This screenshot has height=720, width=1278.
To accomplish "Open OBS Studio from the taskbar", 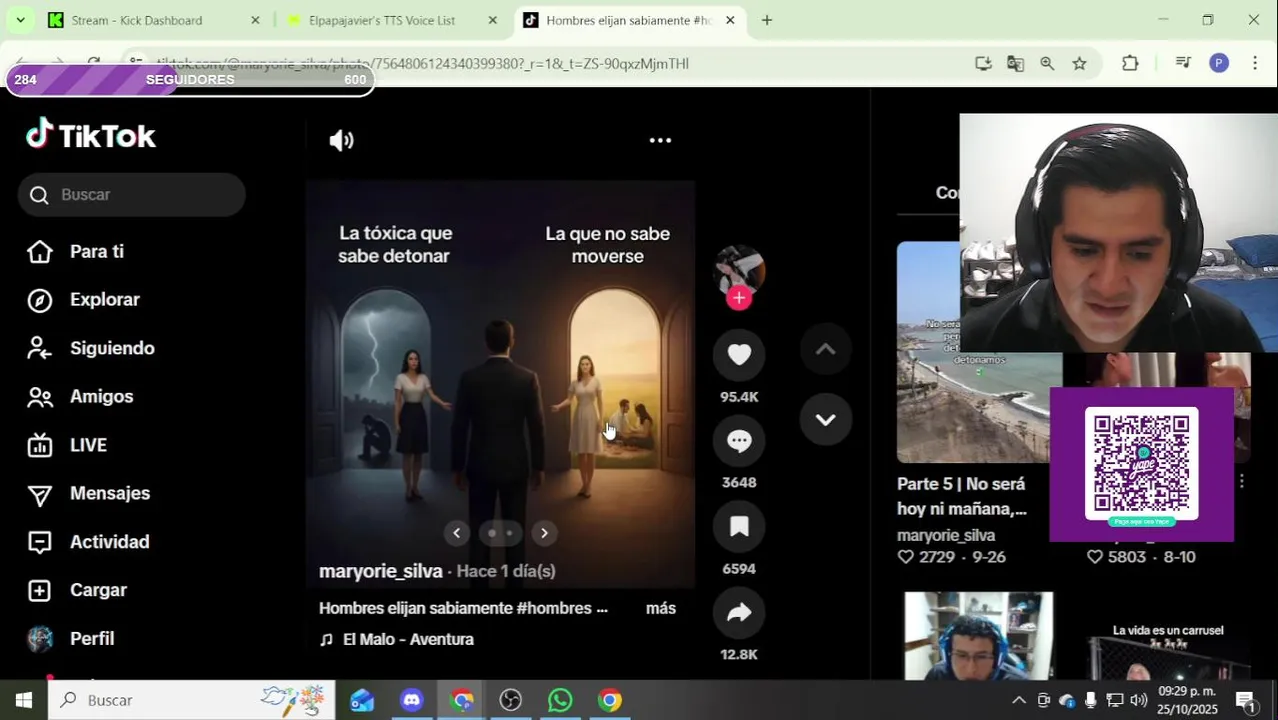I will (x=511, y=700).
